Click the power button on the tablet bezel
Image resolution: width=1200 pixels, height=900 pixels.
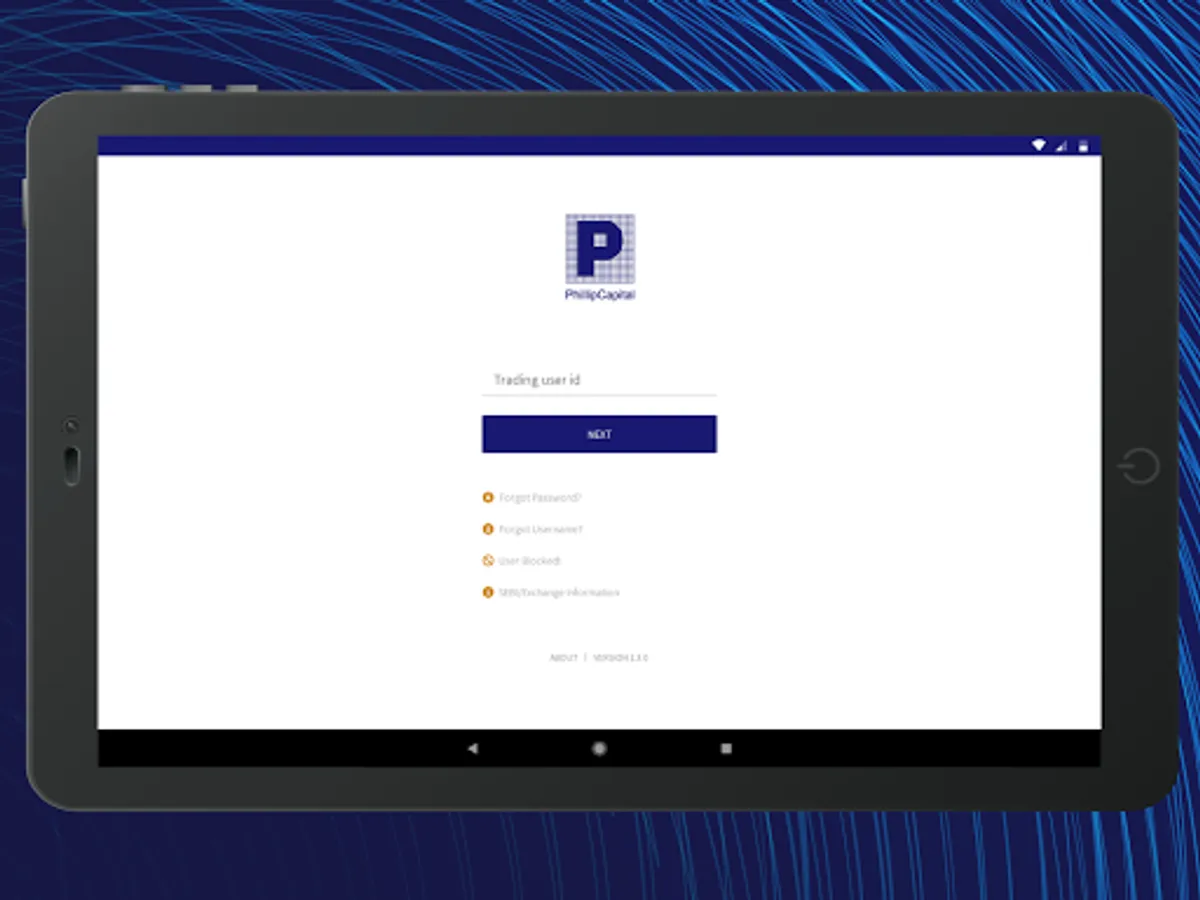[1139, 466]
